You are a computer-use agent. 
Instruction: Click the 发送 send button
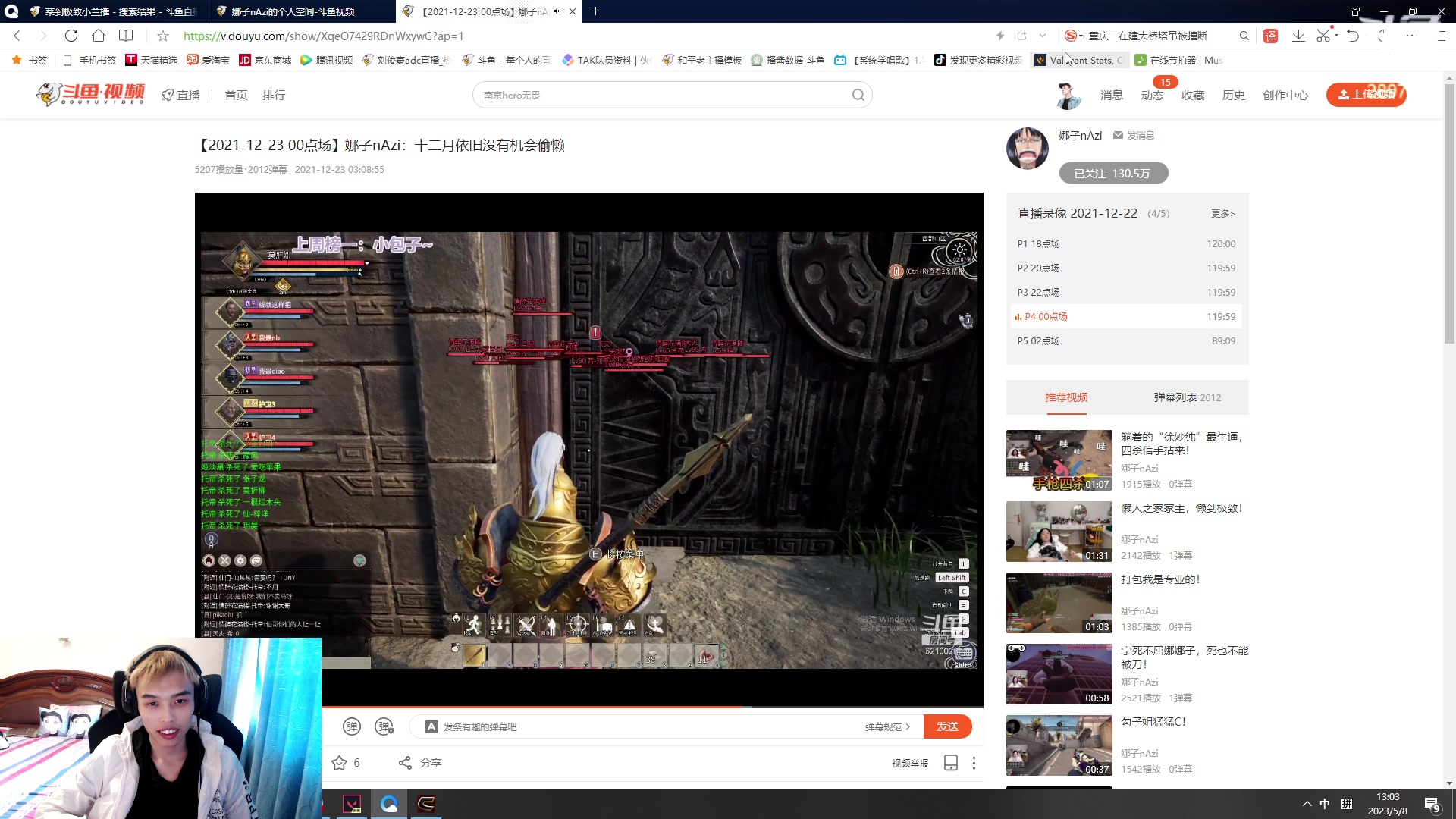pyautogui.click(x=947, y=726)
